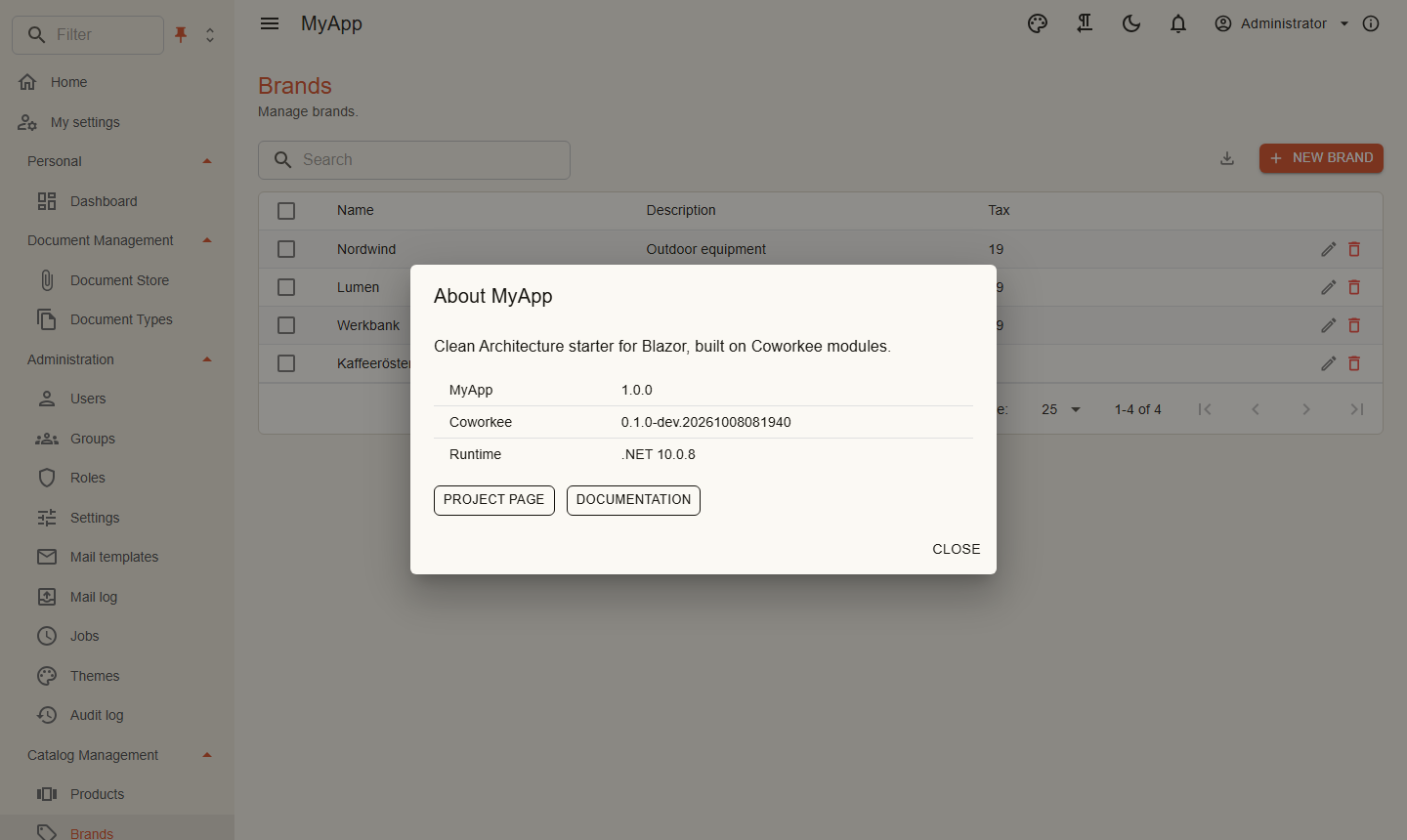
Task: Close the About MyApp dialog
Action: (957, 549)
